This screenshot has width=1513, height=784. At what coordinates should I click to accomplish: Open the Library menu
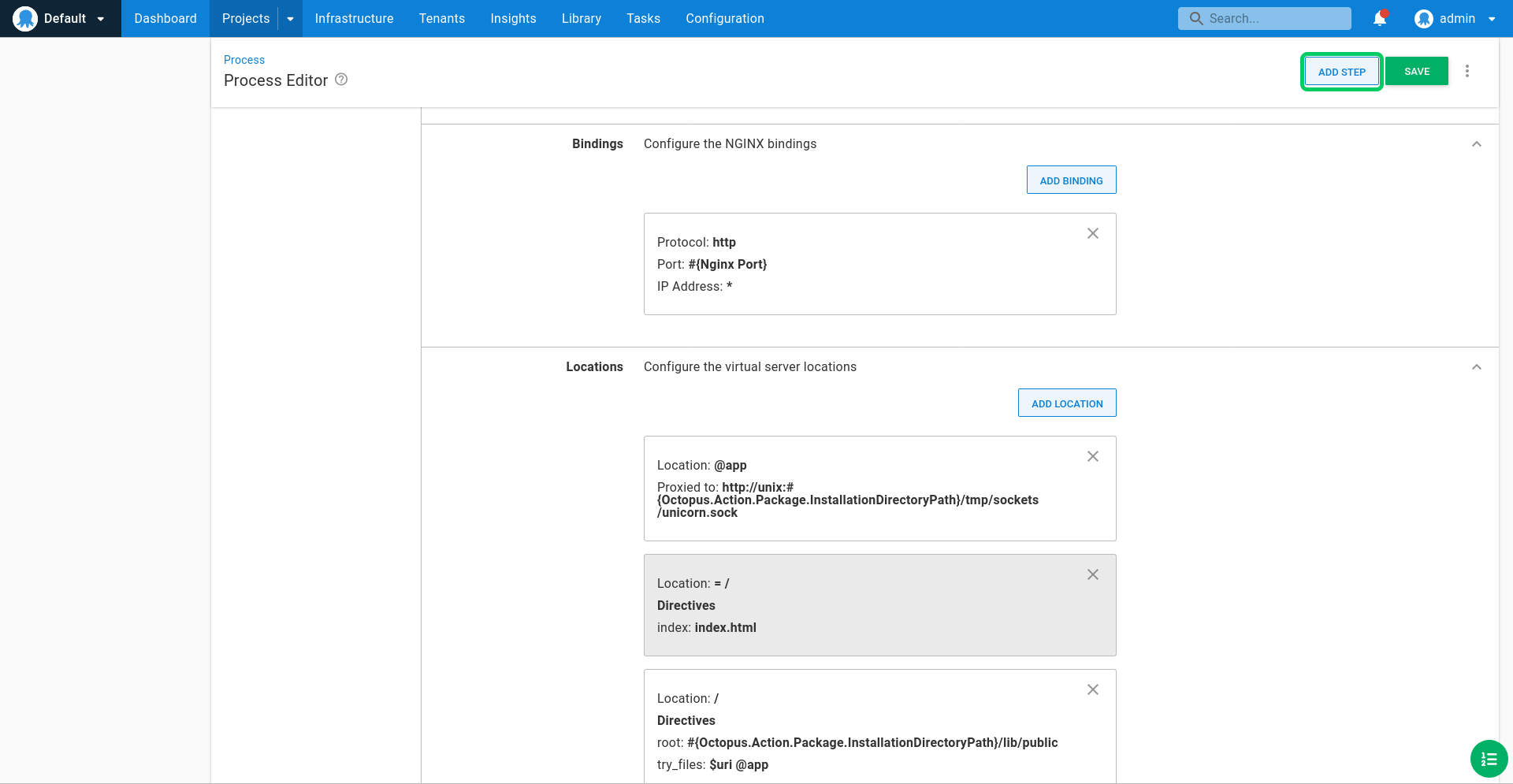click(582, 18)
